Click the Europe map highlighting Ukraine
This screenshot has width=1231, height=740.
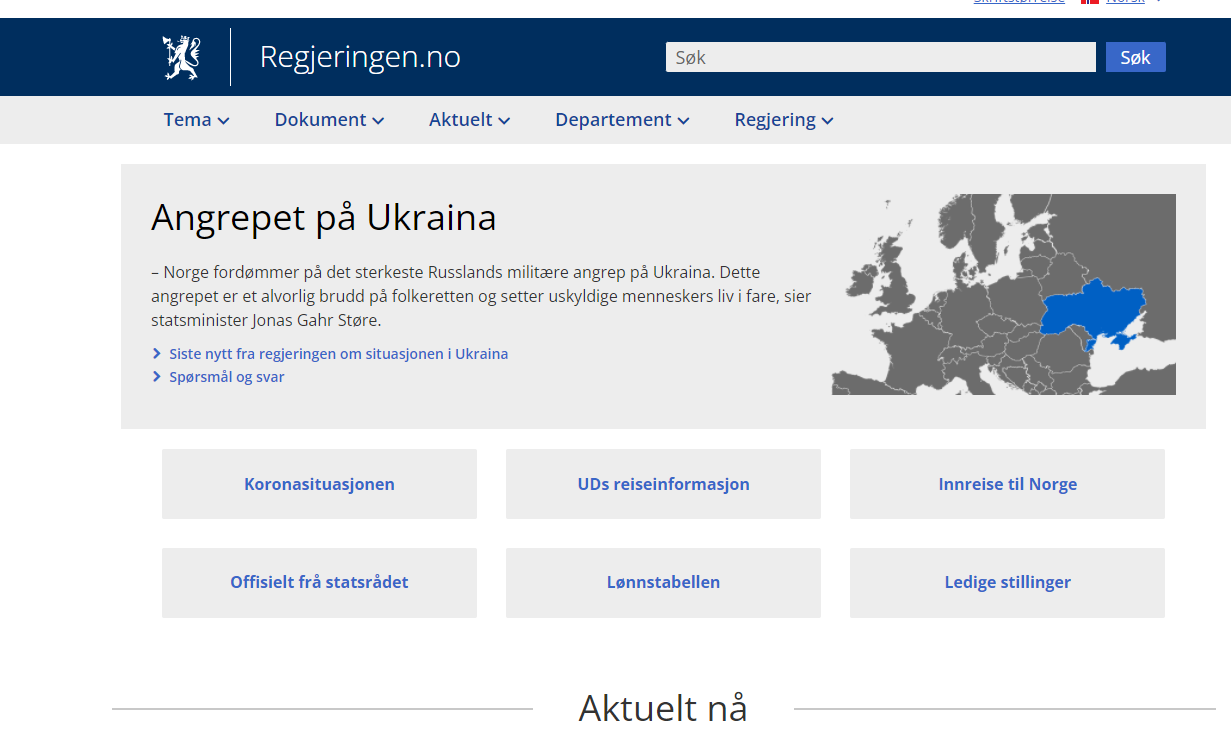click(x=1004, y=295)
